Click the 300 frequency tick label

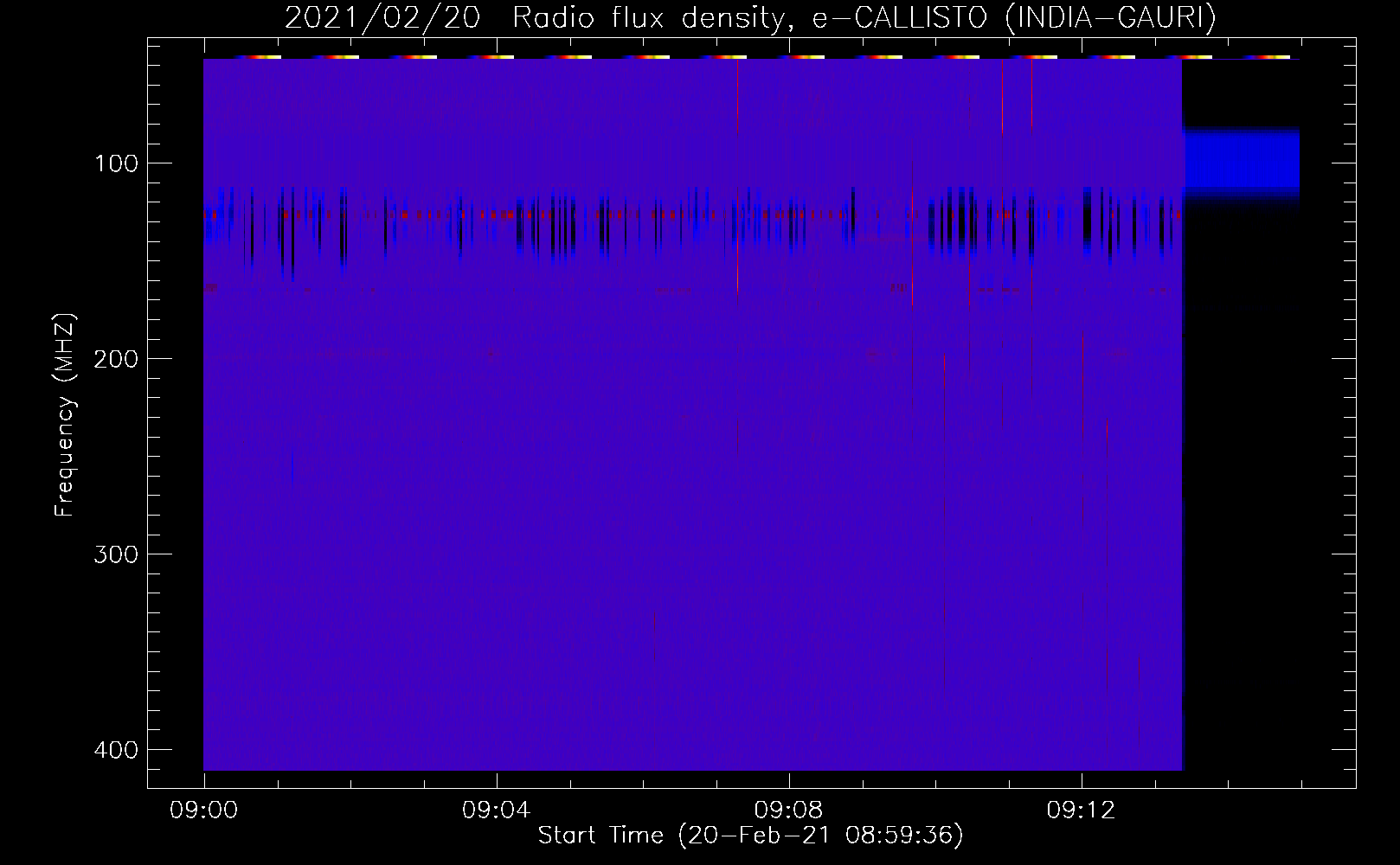(115, 554)
